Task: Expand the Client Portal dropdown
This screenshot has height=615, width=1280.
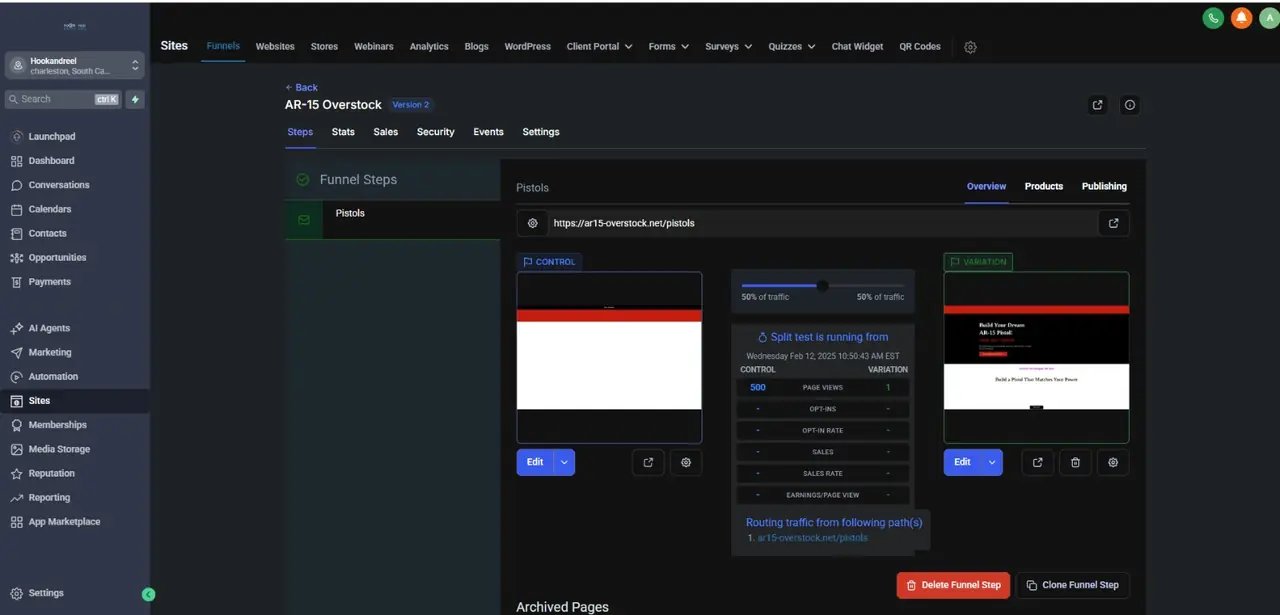Action: click(599, 47)
